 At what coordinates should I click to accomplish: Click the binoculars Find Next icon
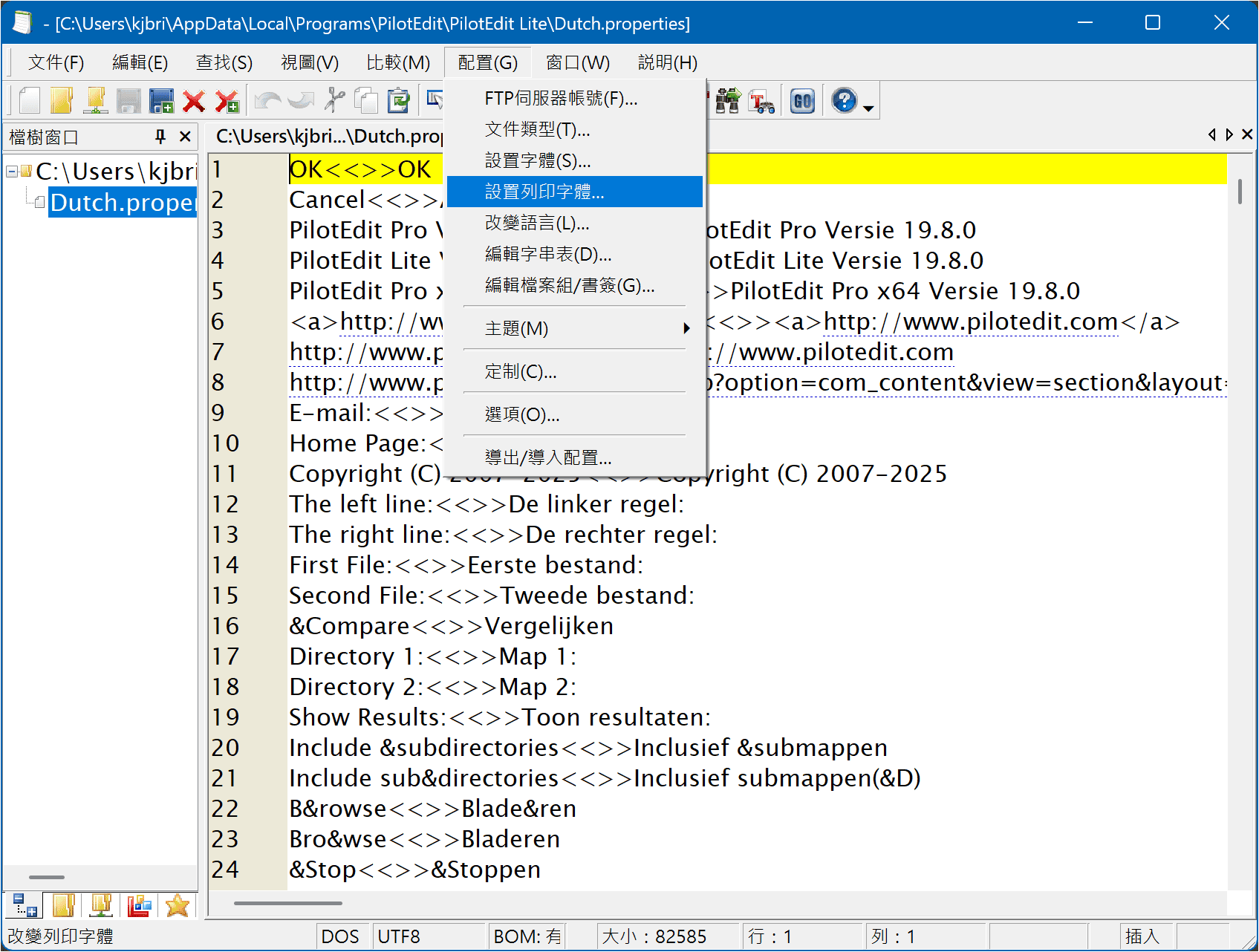(728, 100)
